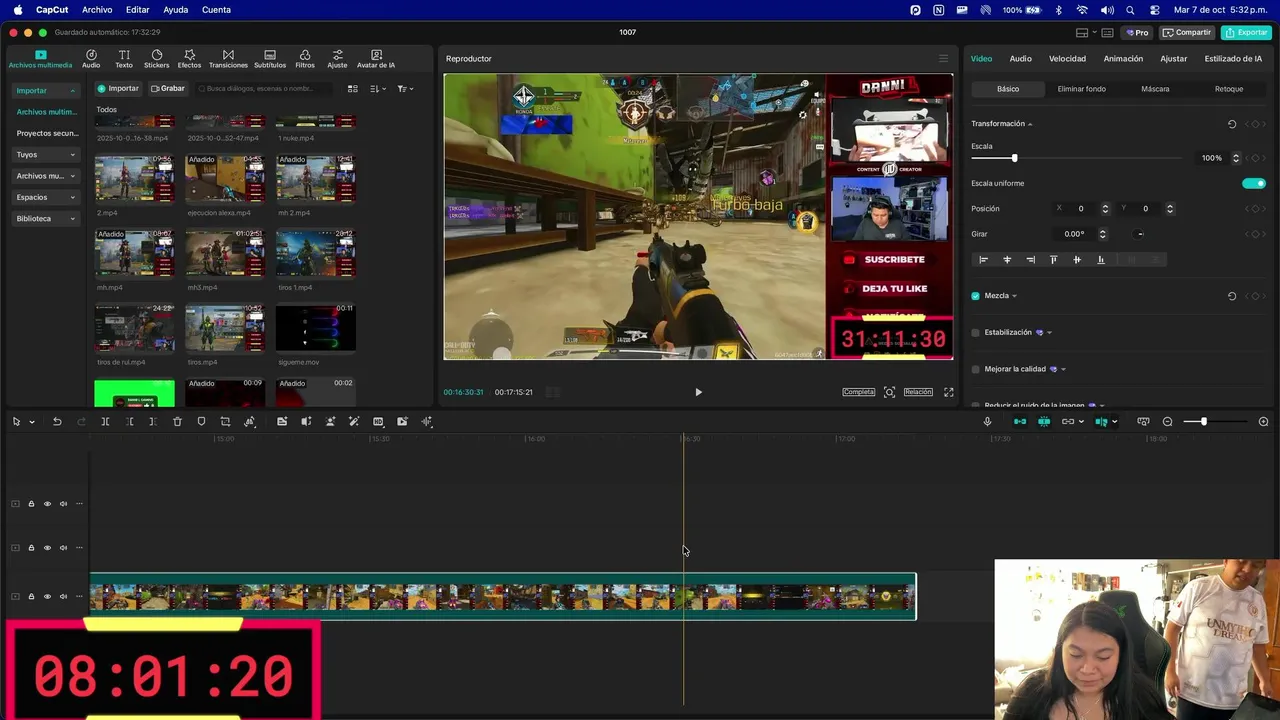Image resolution: width=1280 pixels, height=720 pixels.
Task: Open the Subtítulos panel
Action: point(270,58)
